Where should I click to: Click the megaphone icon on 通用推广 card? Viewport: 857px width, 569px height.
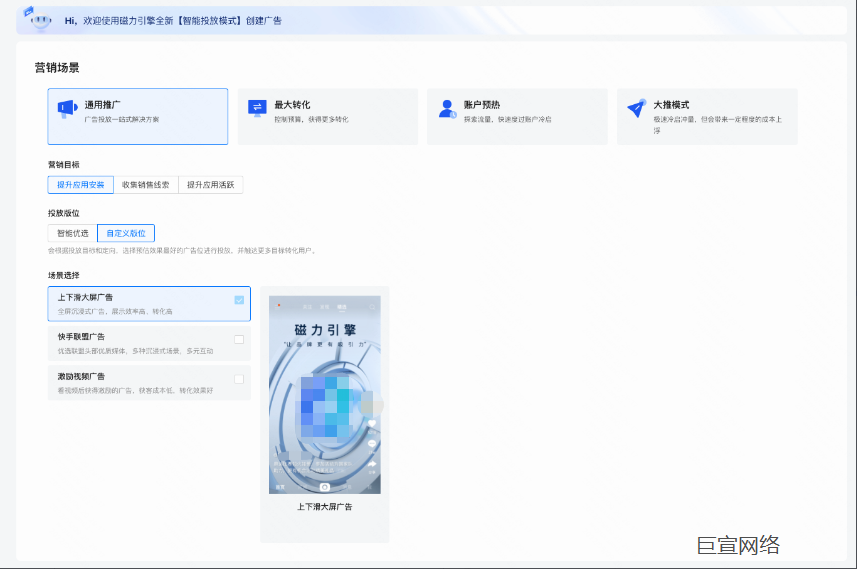pos(67,108)
